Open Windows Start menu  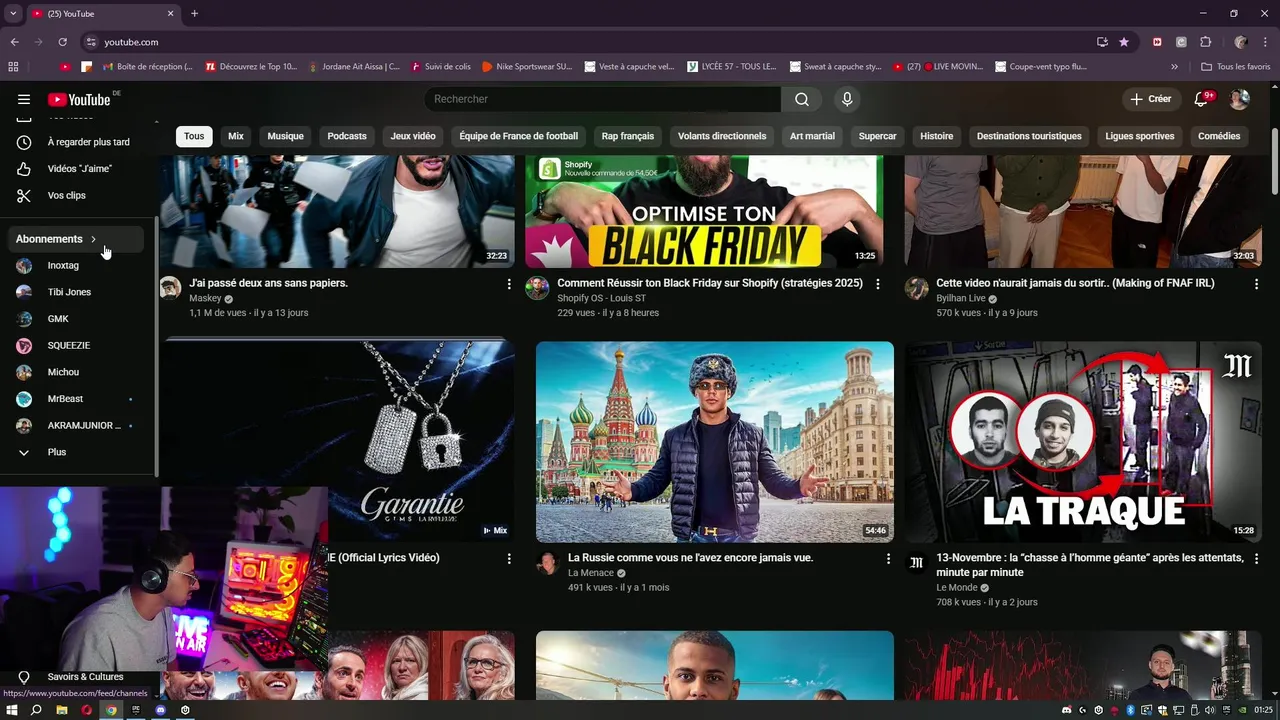coord(12,710)
